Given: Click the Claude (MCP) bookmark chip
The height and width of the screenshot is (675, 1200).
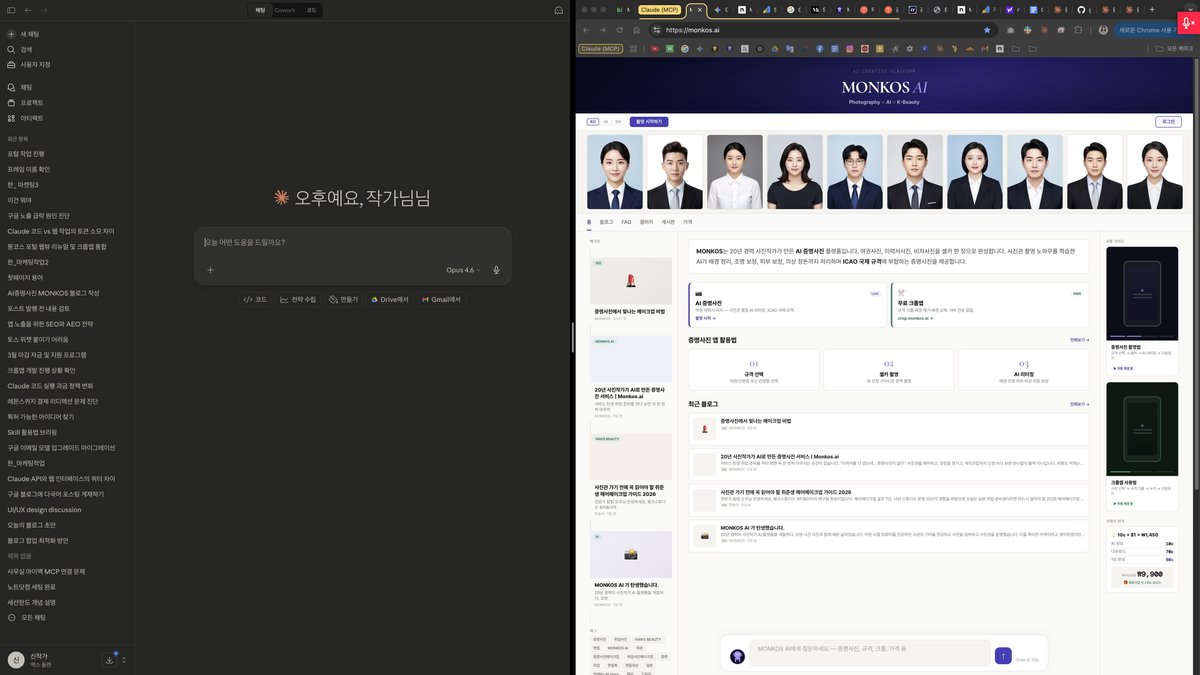Looking at the screenshot, I should point(601,48).
